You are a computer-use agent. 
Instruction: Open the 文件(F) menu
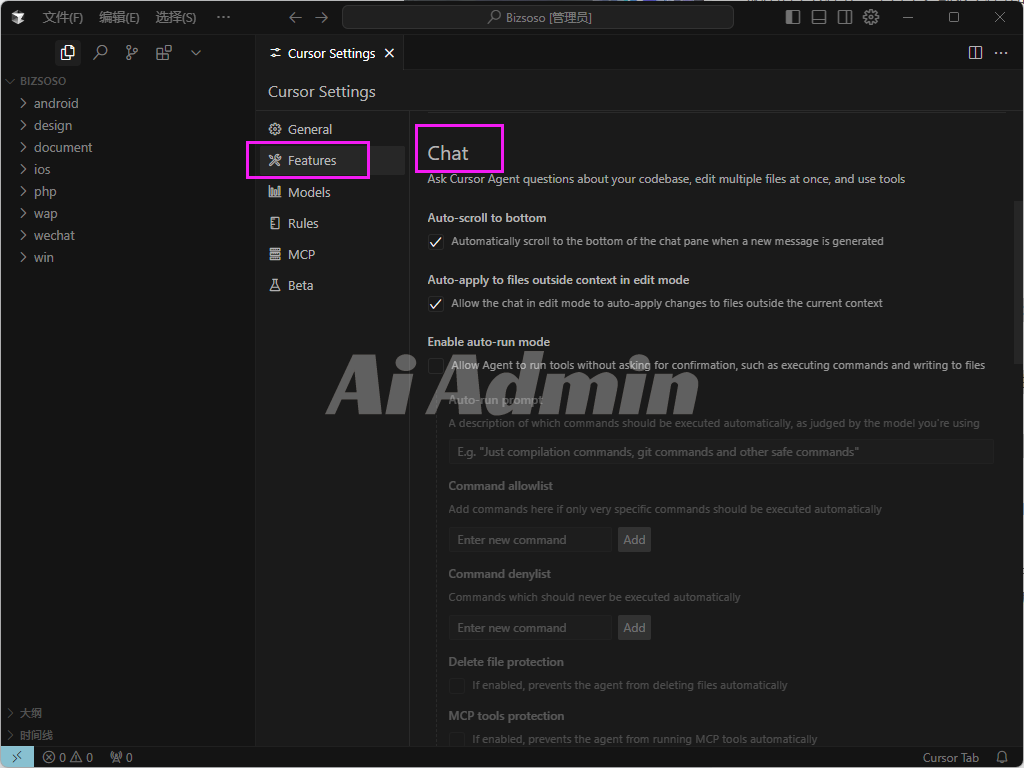click(63, 18)
